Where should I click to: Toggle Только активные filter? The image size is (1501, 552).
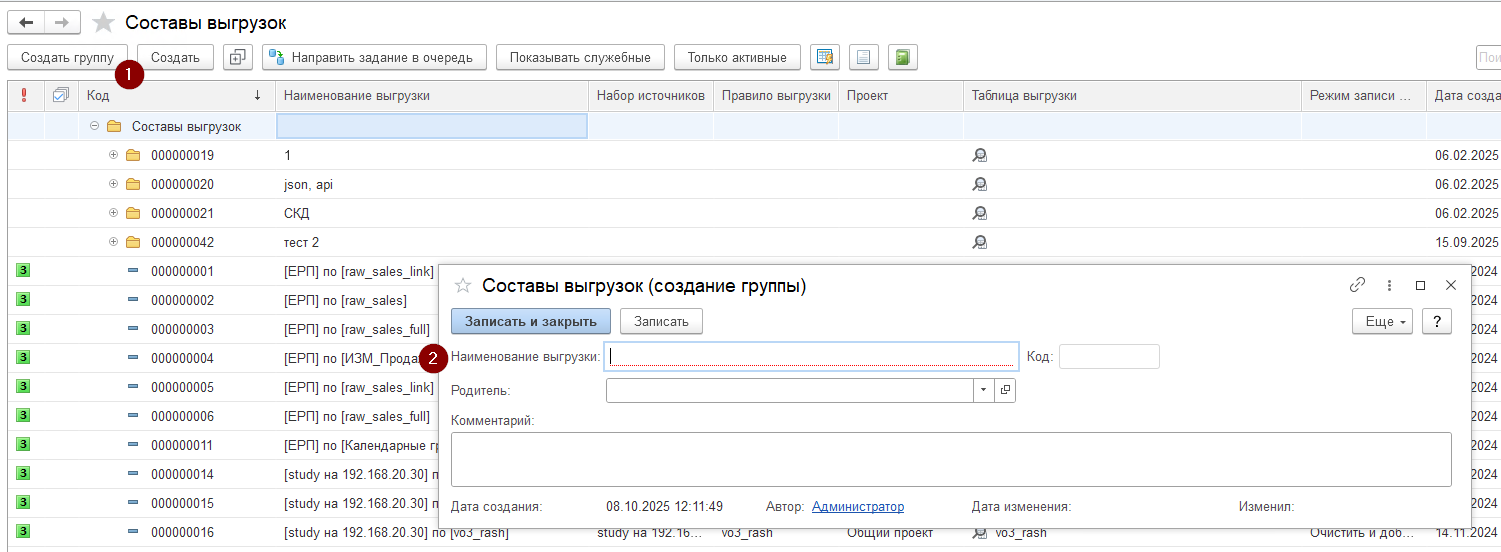[737, 57]
